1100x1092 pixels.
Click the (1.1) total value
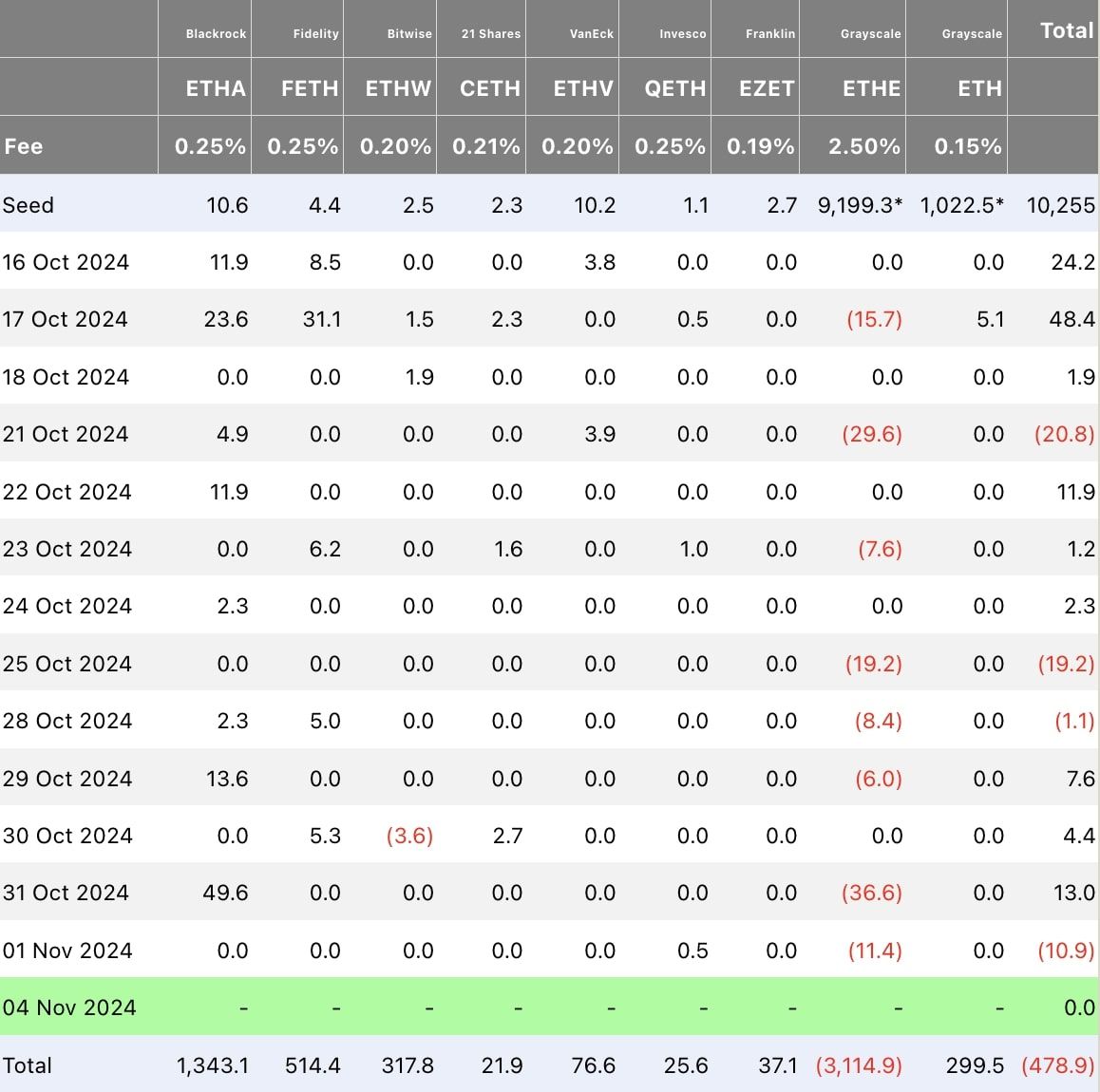pyautogui.click(x=1074, y=721)
